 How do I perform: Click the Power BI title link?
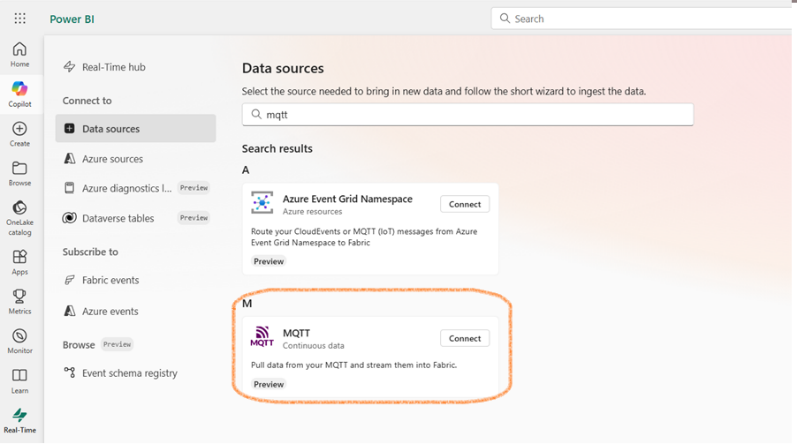click(x=72, y=19)
